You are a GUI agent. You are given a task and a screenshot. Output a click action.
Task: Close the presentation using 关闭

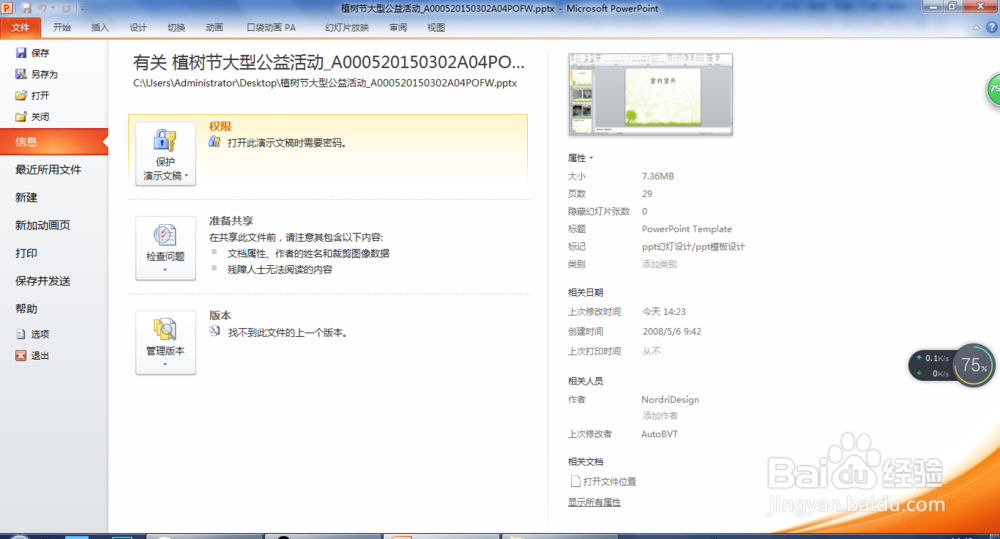pos(32,117)
